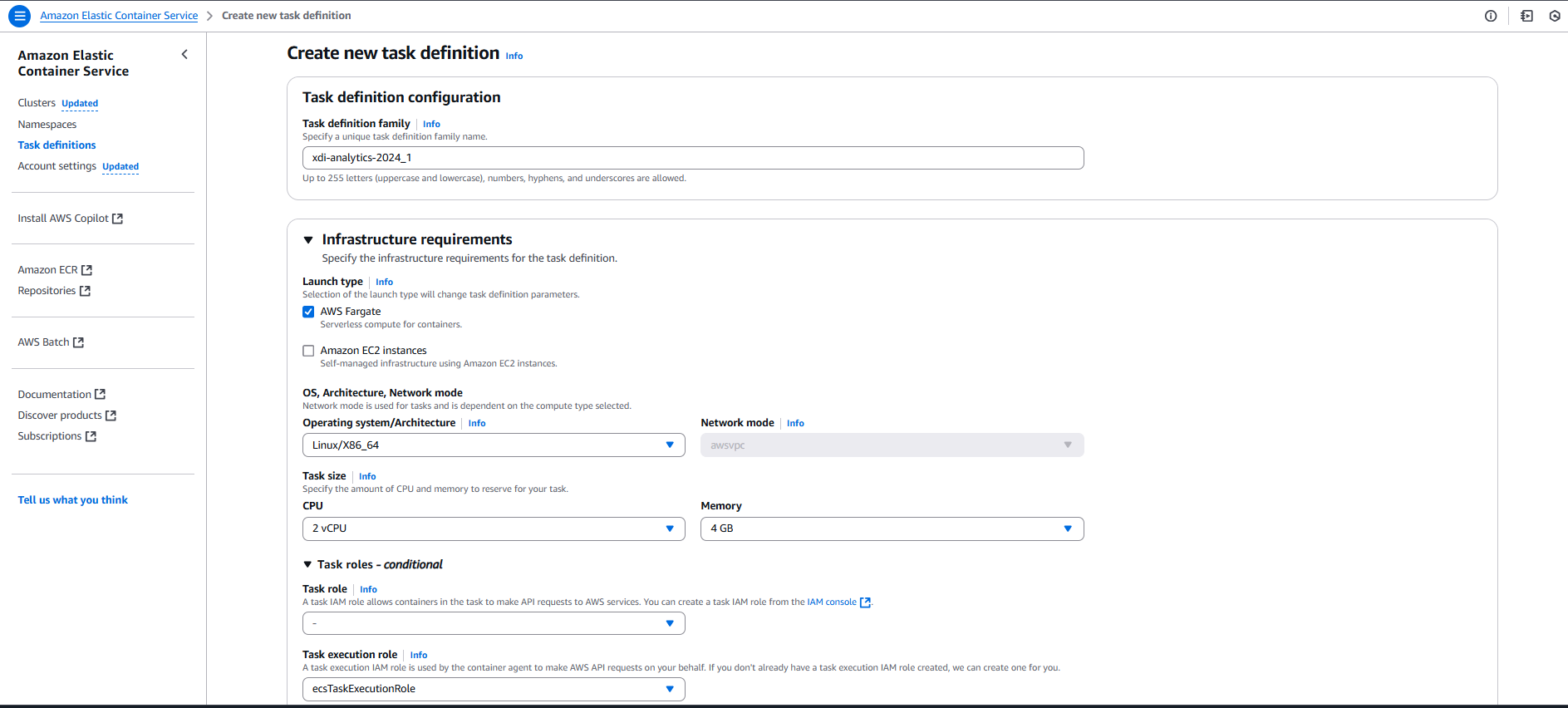Open the Task role dropdown
This screenshot has width=1568, height=708.
(494, 623)
